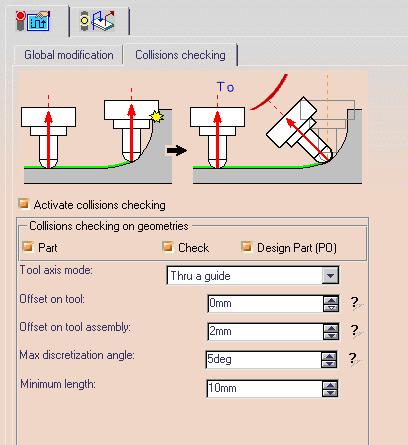408x445 pixels.
Task: Open the Tool axis mode dropdown arrow
Action: click(x=330, y=275)
